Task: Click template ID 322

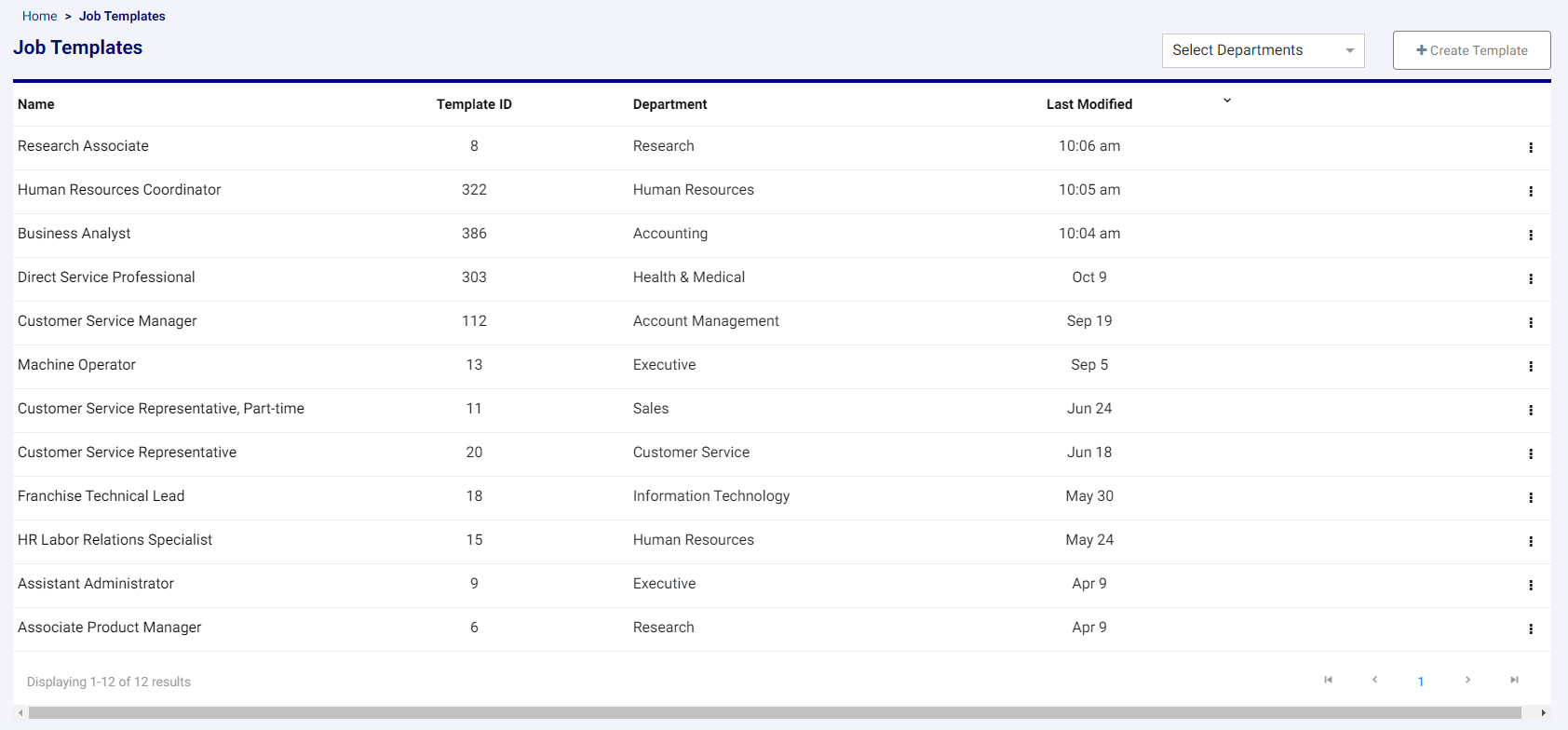Action: pyautogui.click(x=474, y=190)
